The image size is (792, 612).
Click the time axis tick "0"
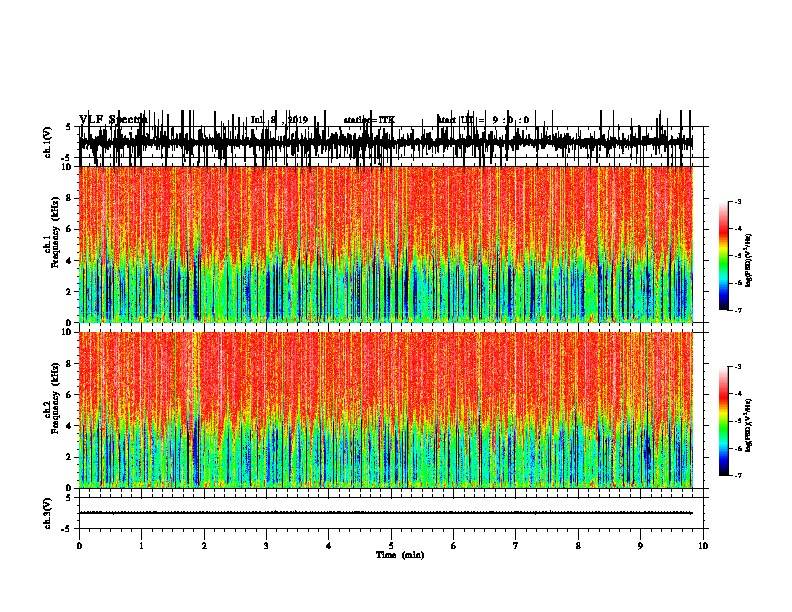tap(79, 546)
